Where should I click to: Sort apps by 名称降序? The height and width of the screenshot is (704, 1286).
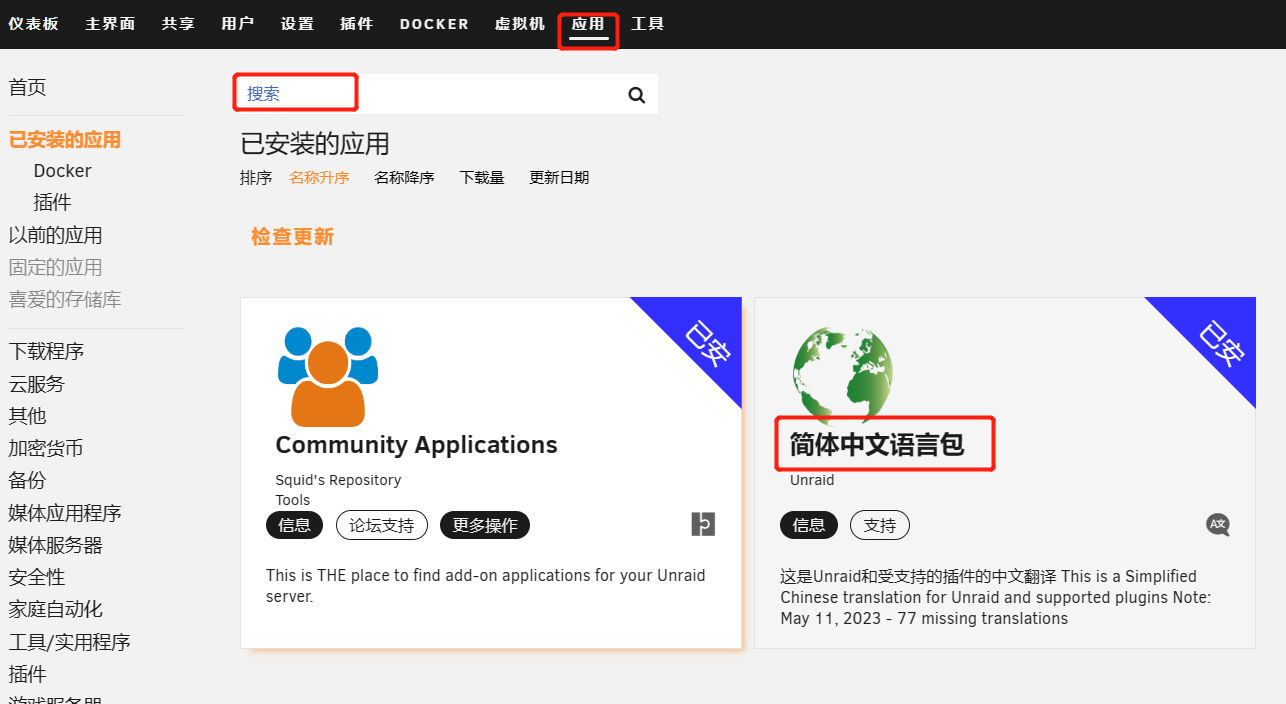click(404, 178)
